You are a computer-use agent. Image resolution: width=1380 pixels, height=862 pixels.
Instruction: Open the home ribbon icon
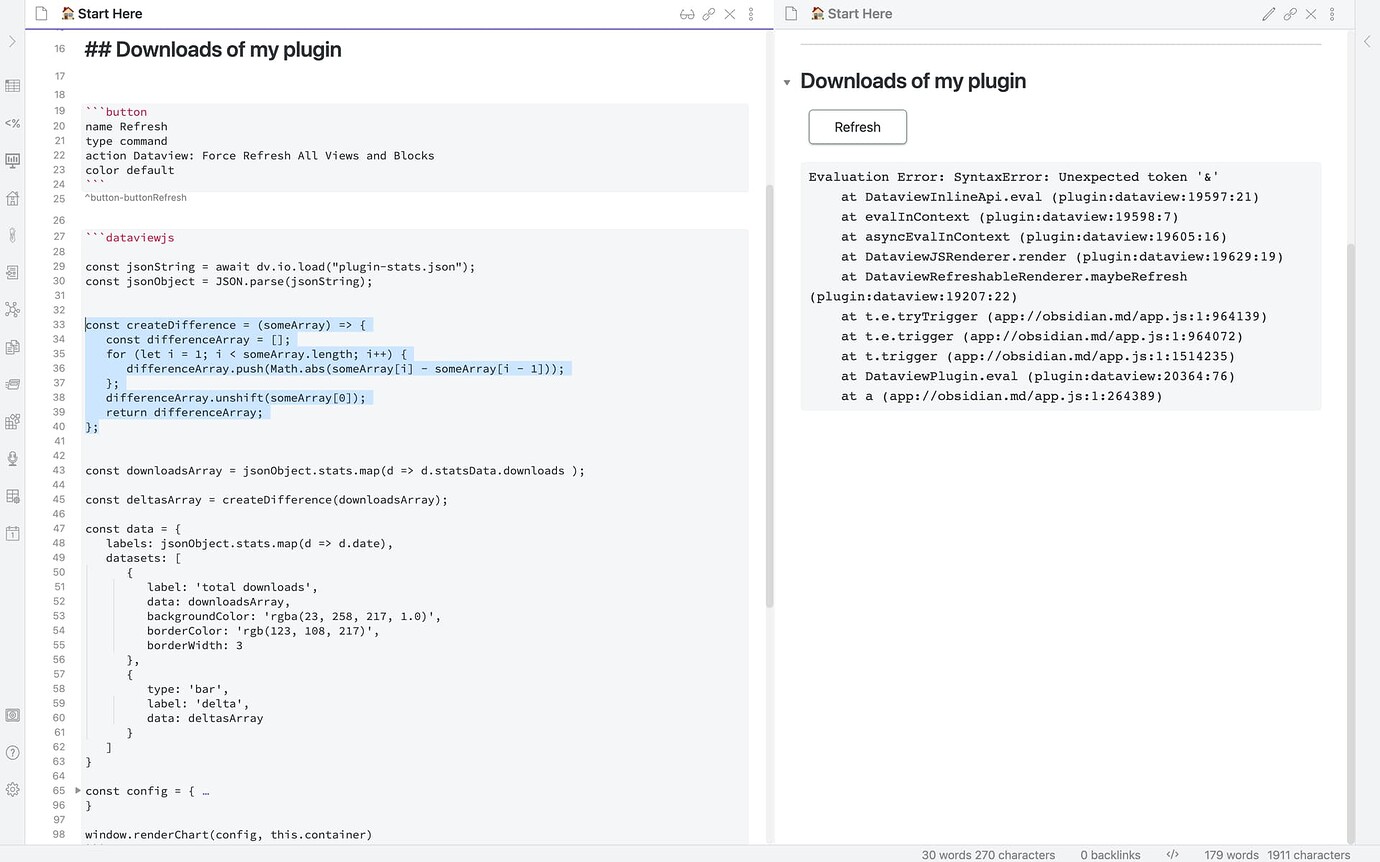point(13,198)
